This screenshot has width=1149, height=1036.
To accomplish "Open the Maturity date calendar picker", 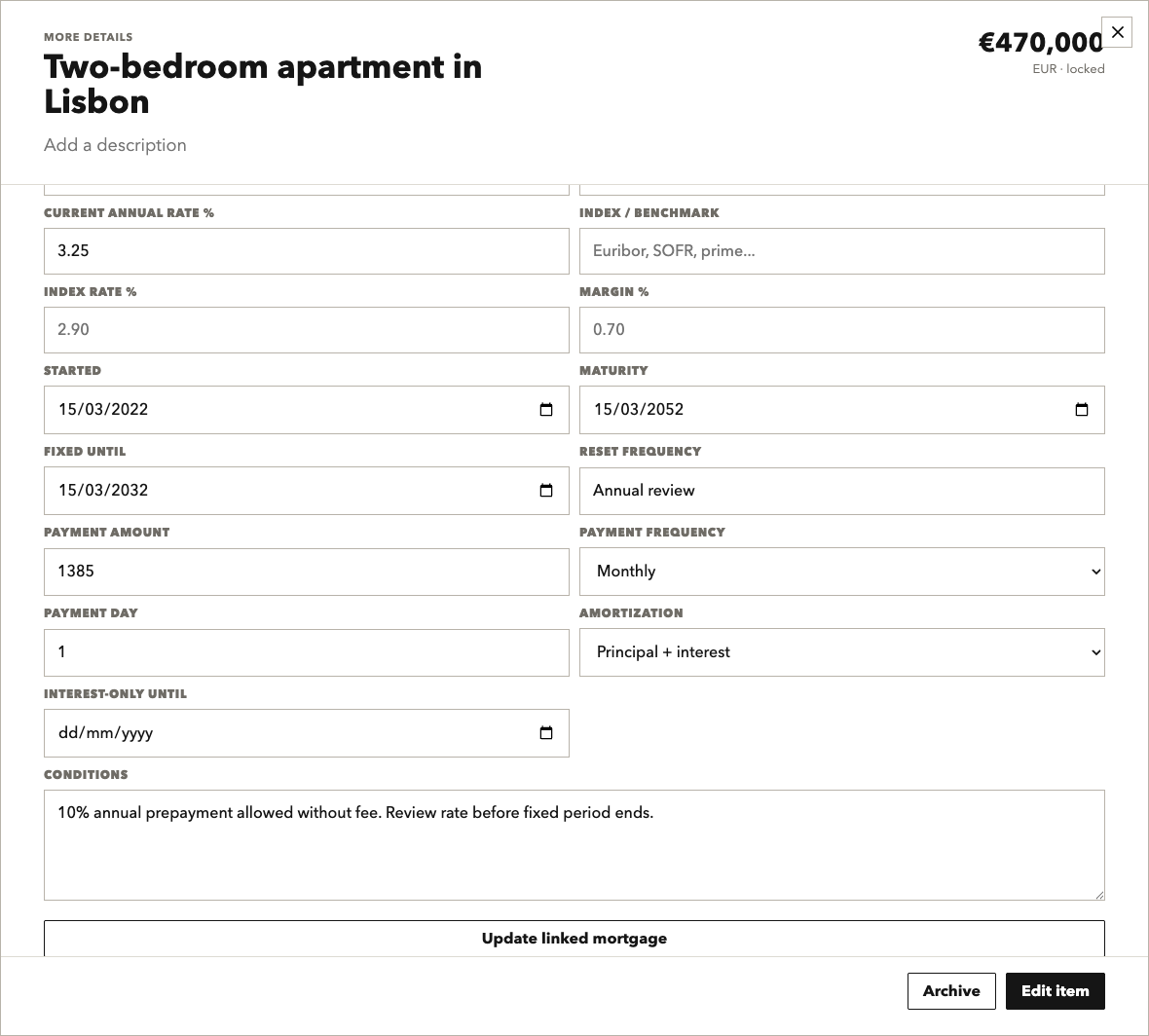I will [x=1082, y=410].
